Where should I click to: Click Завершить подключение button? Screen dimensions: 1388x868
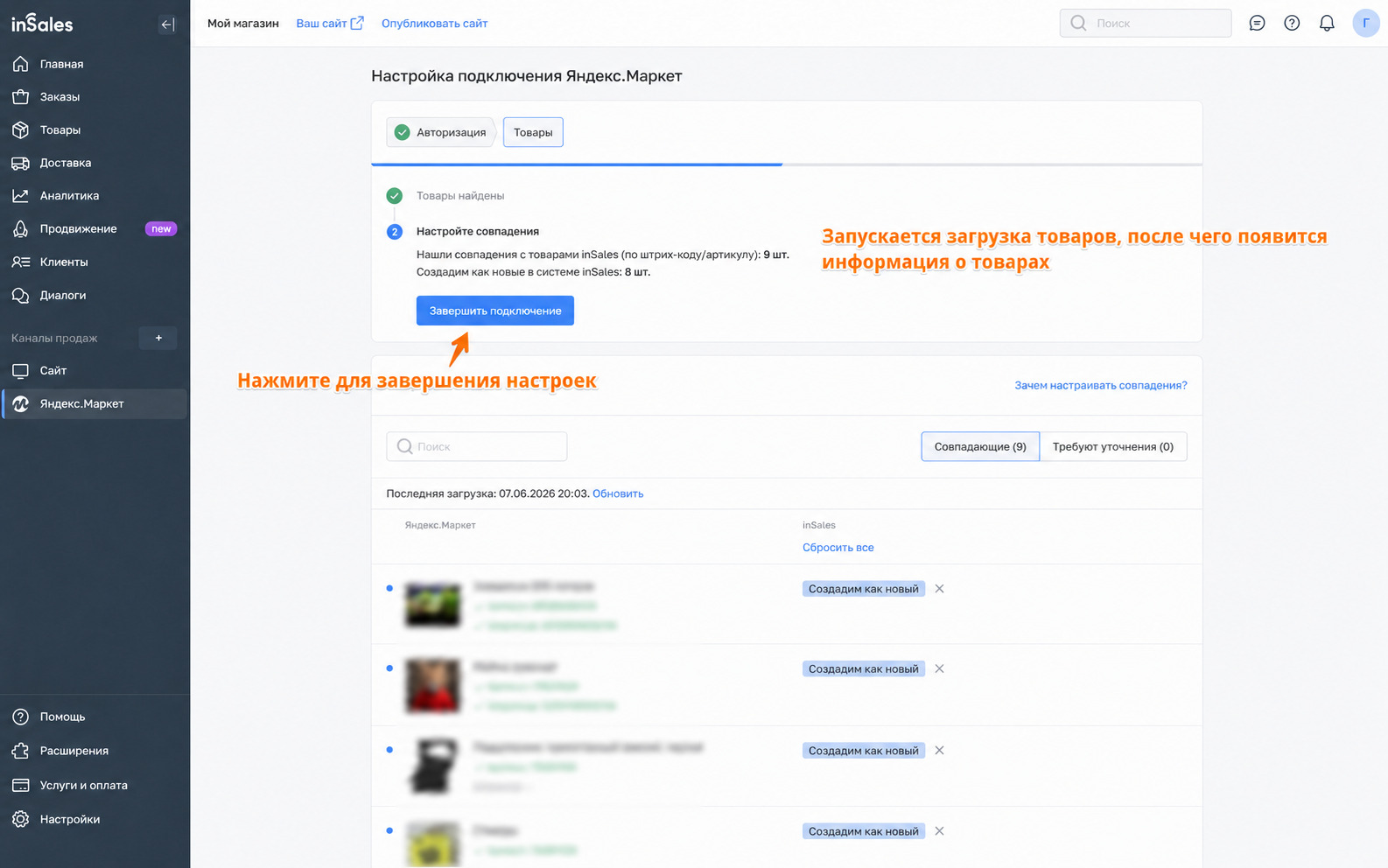[x=495, y=311]
